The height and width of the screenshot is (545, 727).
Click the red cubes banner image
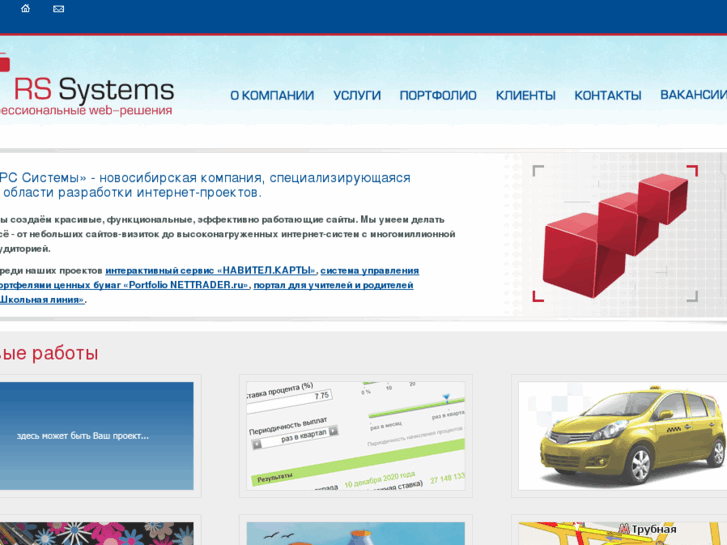click(x=615, y=234)
